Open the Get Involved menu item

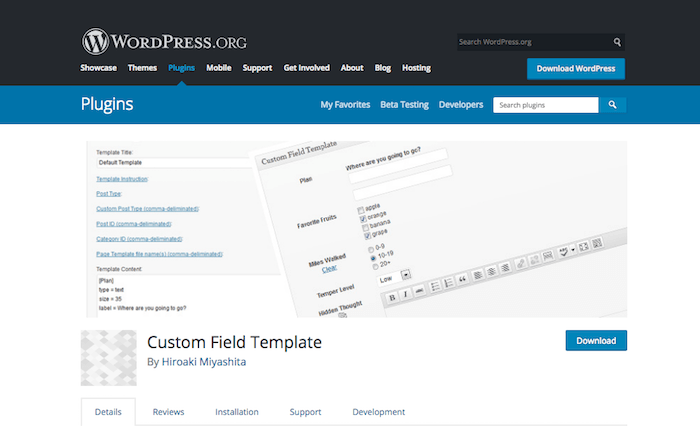[x=306, y=68]
